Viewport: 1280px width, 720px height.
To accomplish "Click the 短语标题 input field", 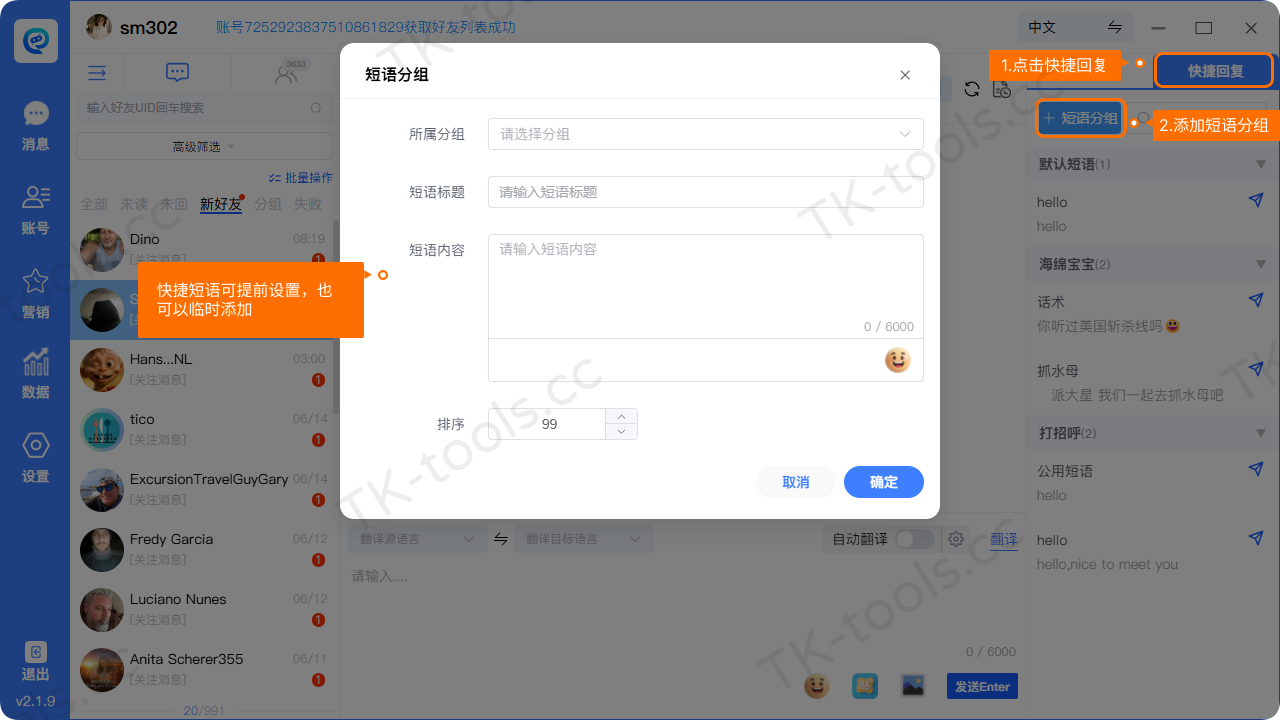I will pos(705,192).
